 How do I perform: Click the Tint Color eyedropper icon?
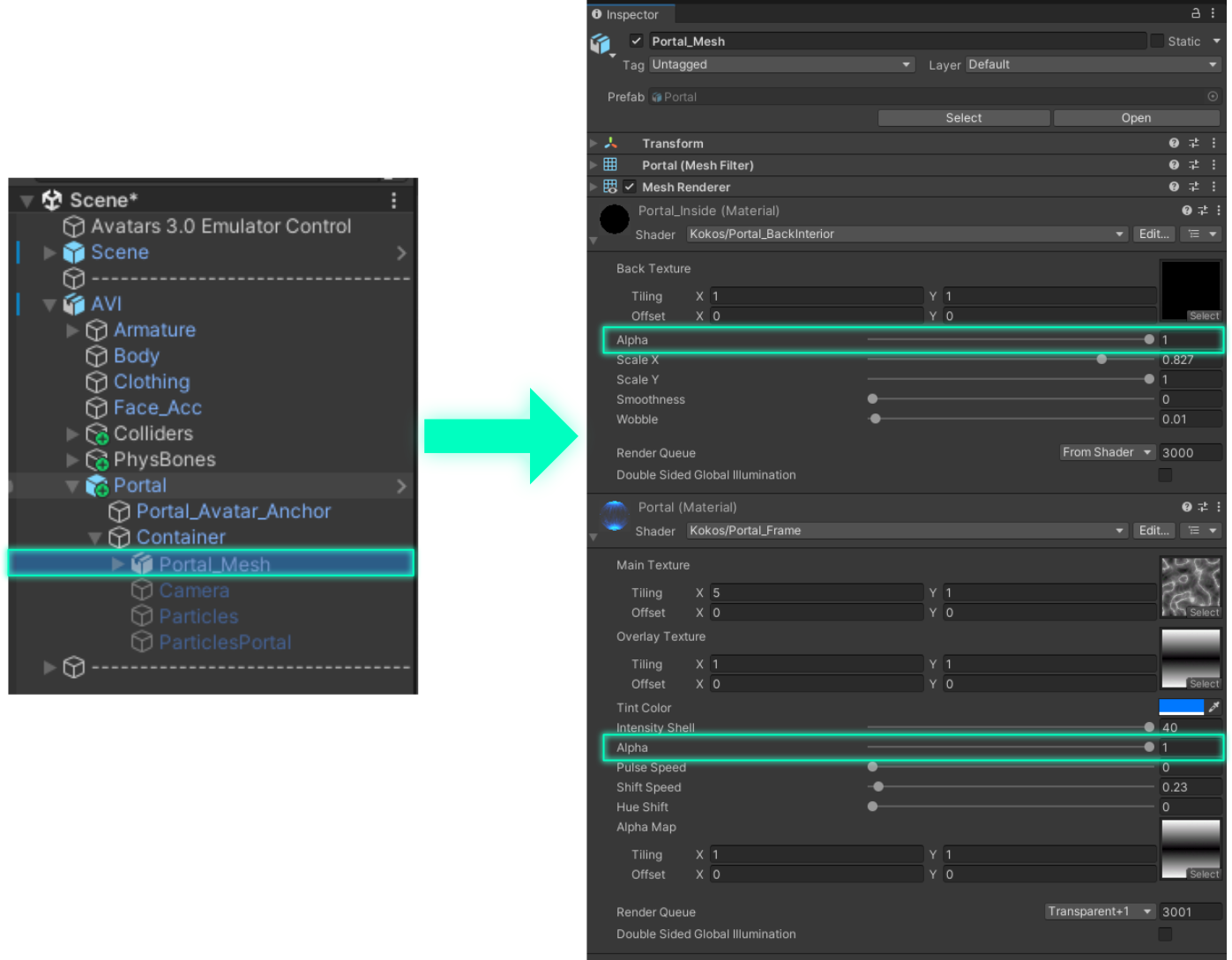click(1214, 707)
